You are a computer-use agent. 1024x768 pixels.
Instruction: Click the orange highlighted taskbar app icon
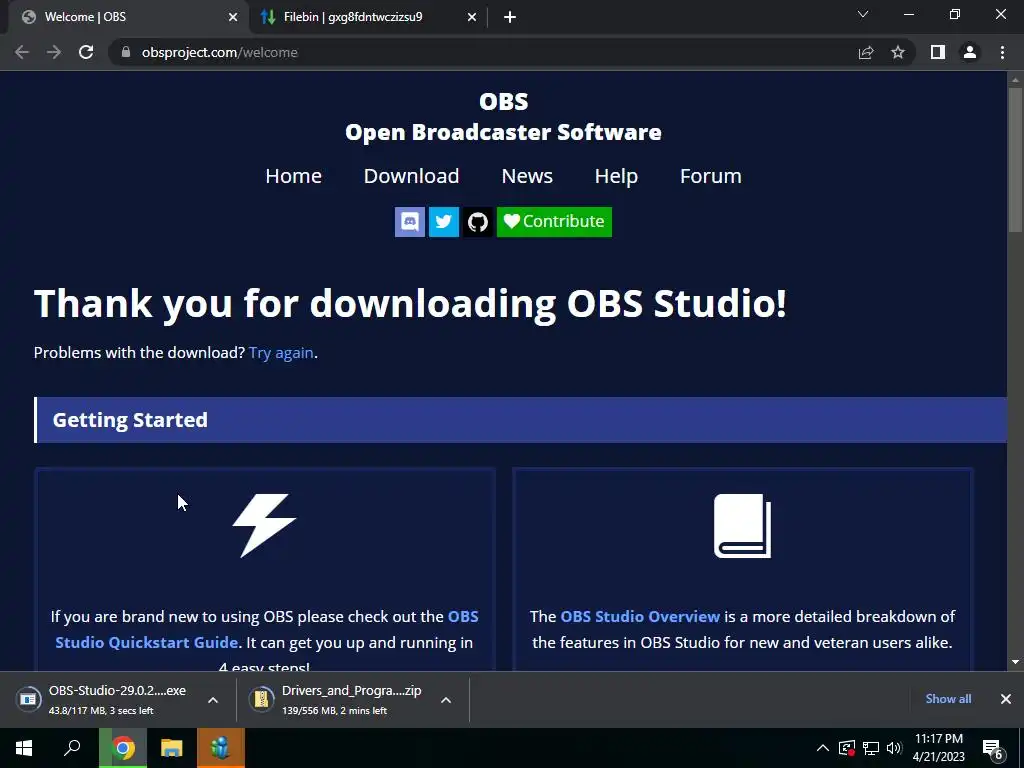[221, 748]
